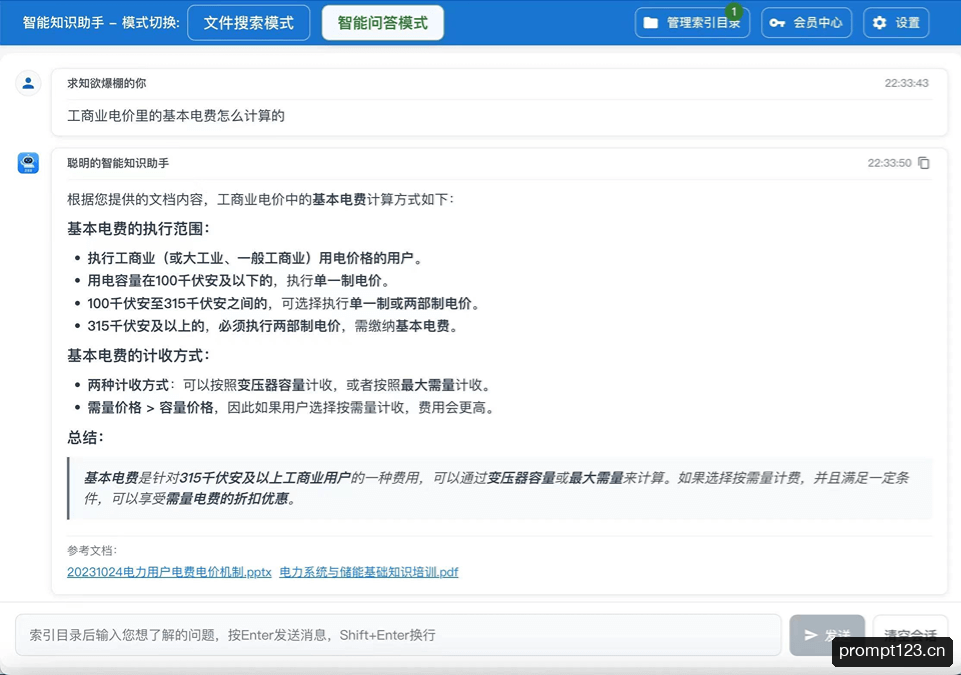Click green notification badge showing 1
961x675 pixels.
click(734, 12)
